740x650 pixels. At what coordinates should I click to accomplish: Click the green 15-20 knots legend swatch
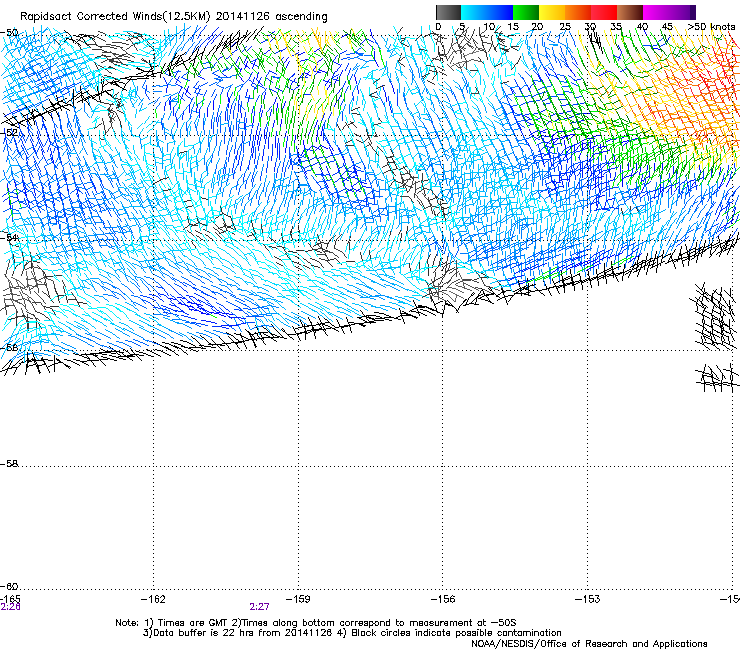coord(526,12)
